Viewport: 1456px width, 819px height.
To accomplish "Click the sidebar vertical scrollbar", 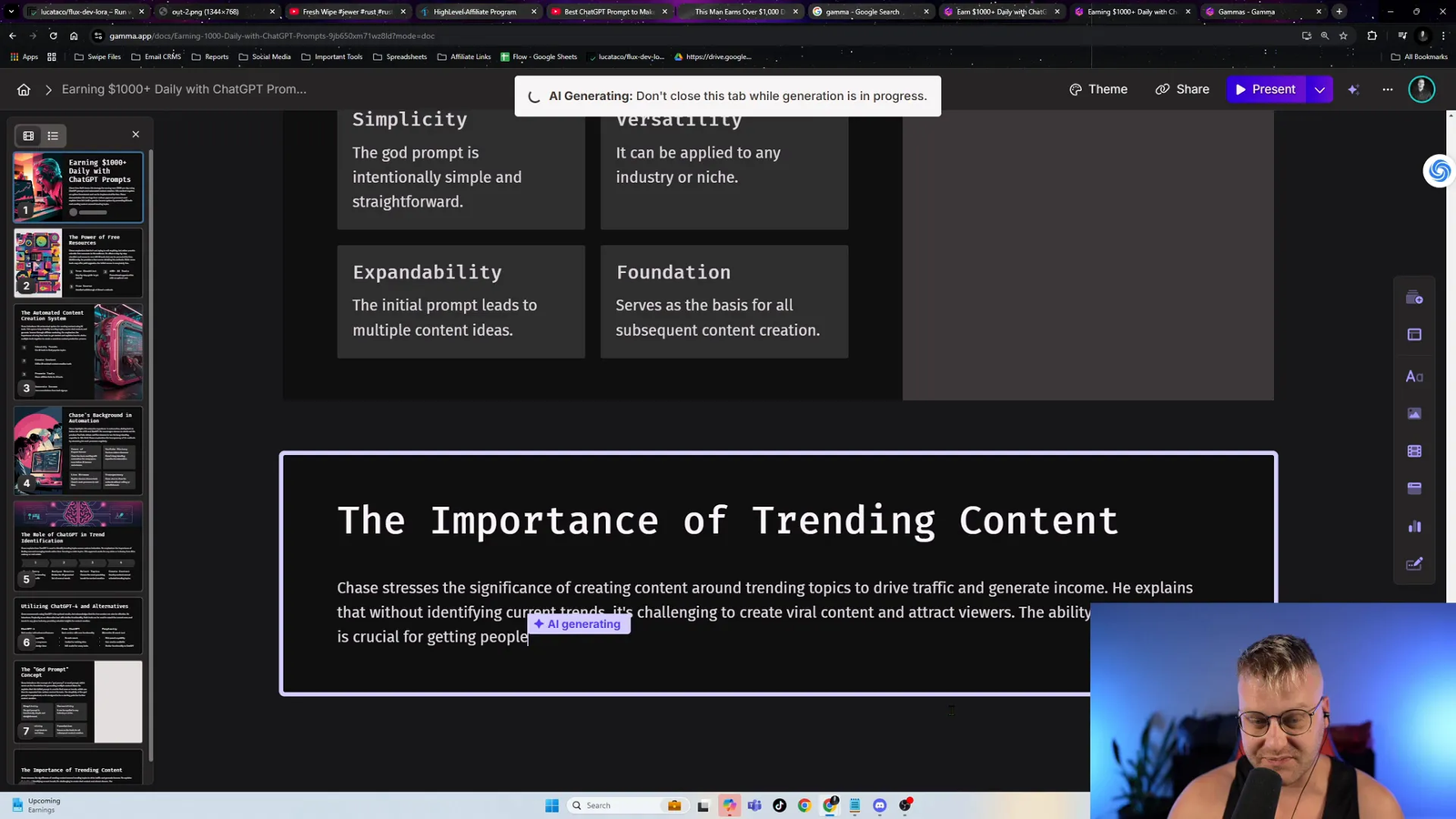I will click(151, 455).
